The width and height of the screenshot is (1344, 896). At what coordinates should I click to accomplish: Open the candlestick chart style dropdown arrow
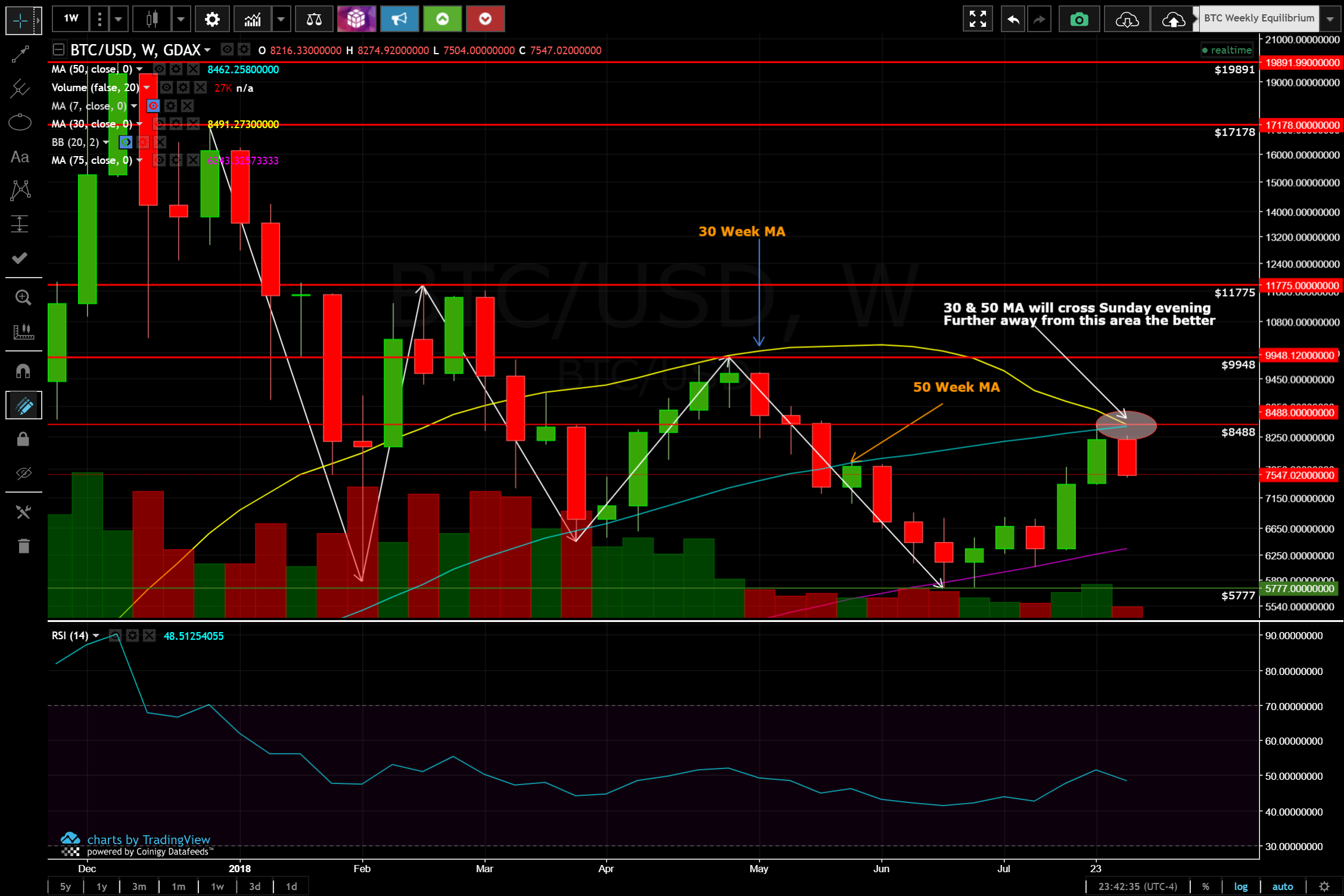181,19
